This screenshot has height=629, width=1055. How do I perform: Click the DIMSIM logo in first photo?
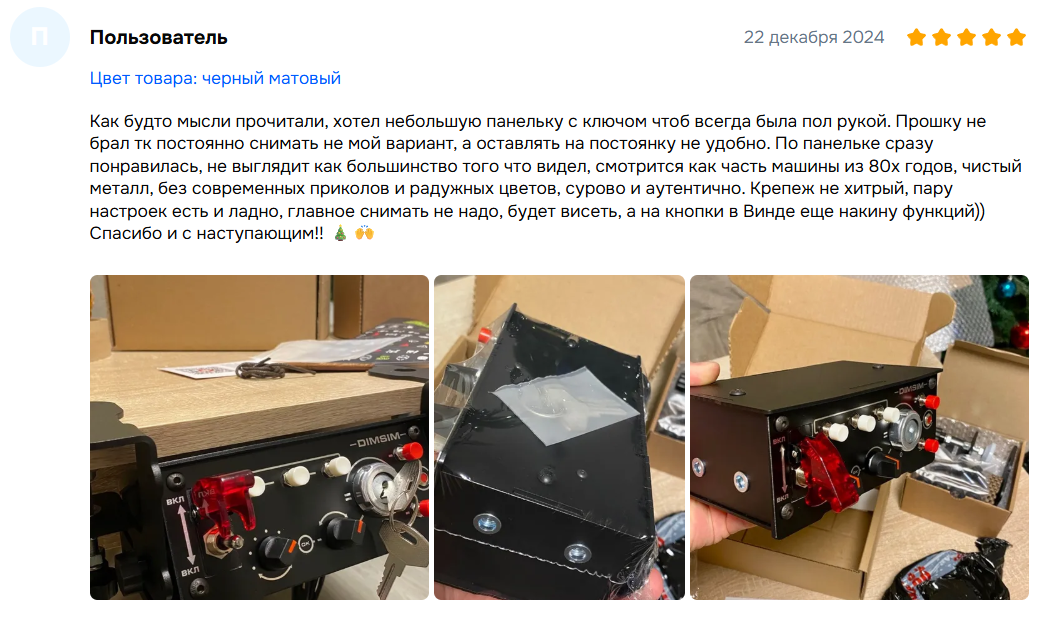tap(378, 441)
